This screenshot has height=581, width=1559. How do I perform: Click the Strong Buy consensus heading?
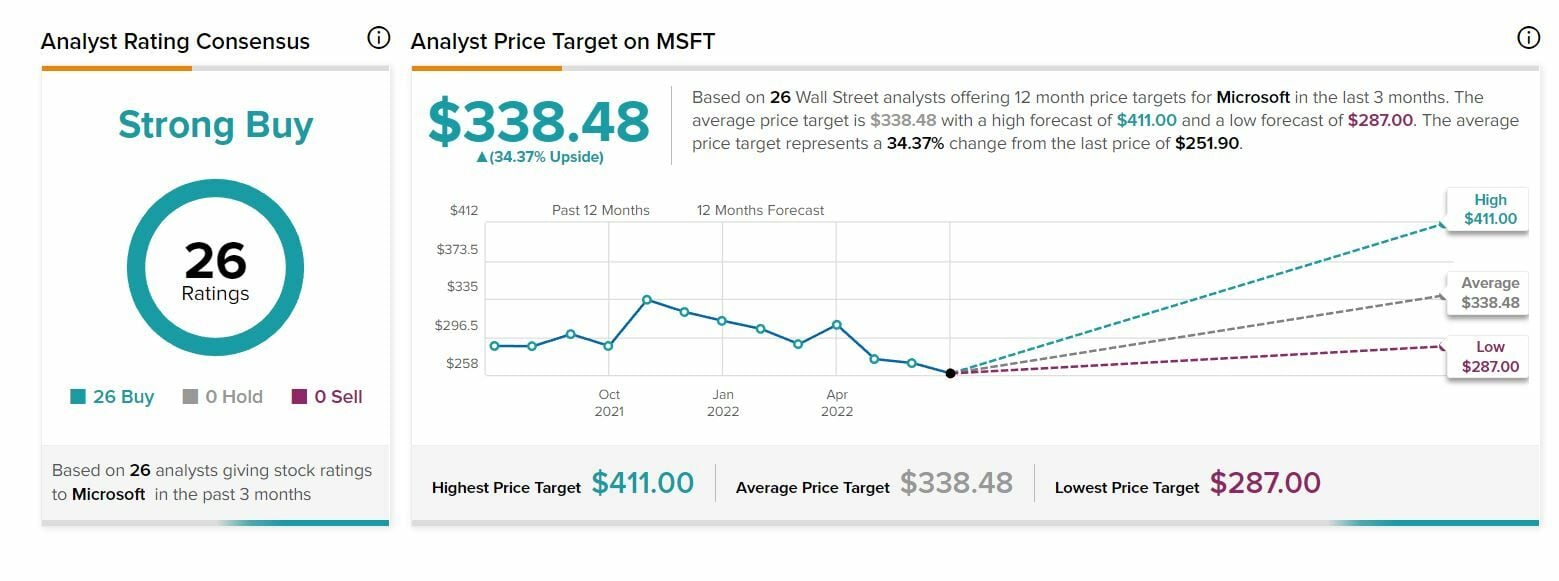click(215, 125)
